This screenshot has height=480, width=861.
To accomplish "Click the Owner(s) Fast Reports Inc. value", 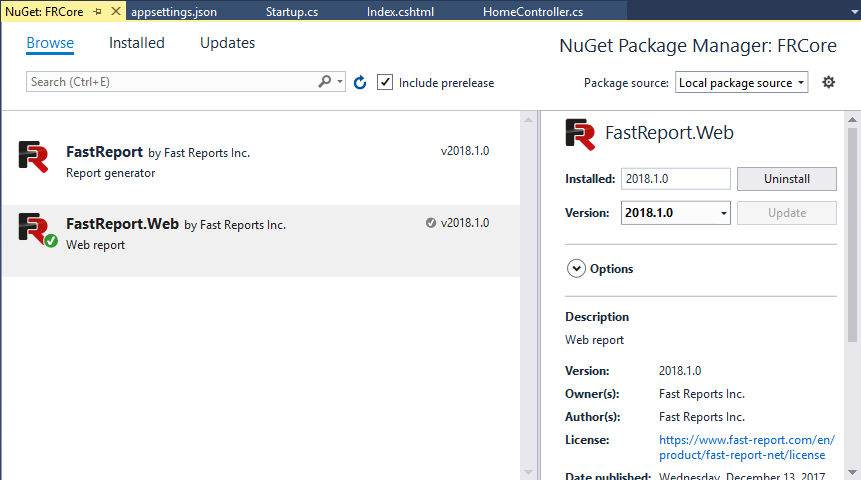I will pos(702,394).
